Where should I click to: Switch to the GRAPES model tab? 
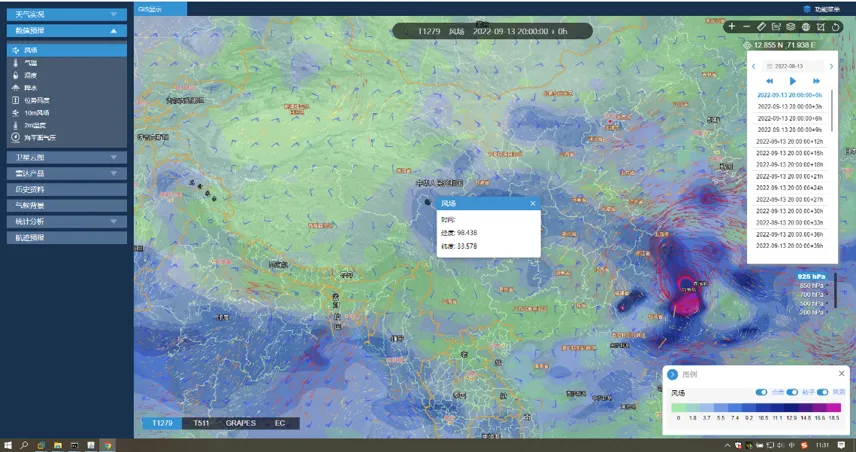241,423
